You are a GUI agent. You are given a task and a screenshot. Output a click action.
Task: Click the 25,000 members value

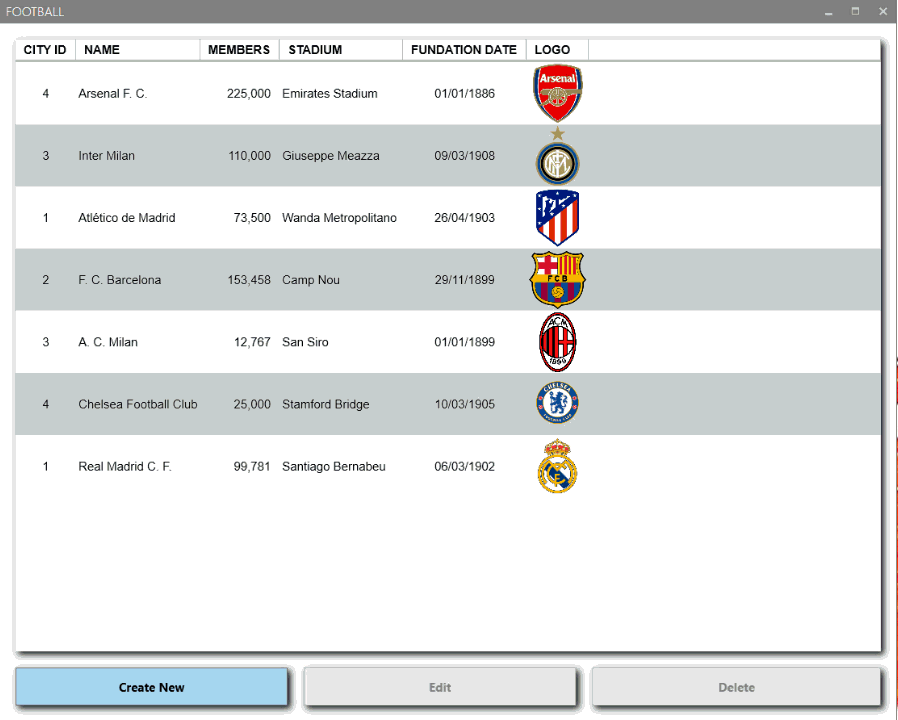[x=252, y=404]
